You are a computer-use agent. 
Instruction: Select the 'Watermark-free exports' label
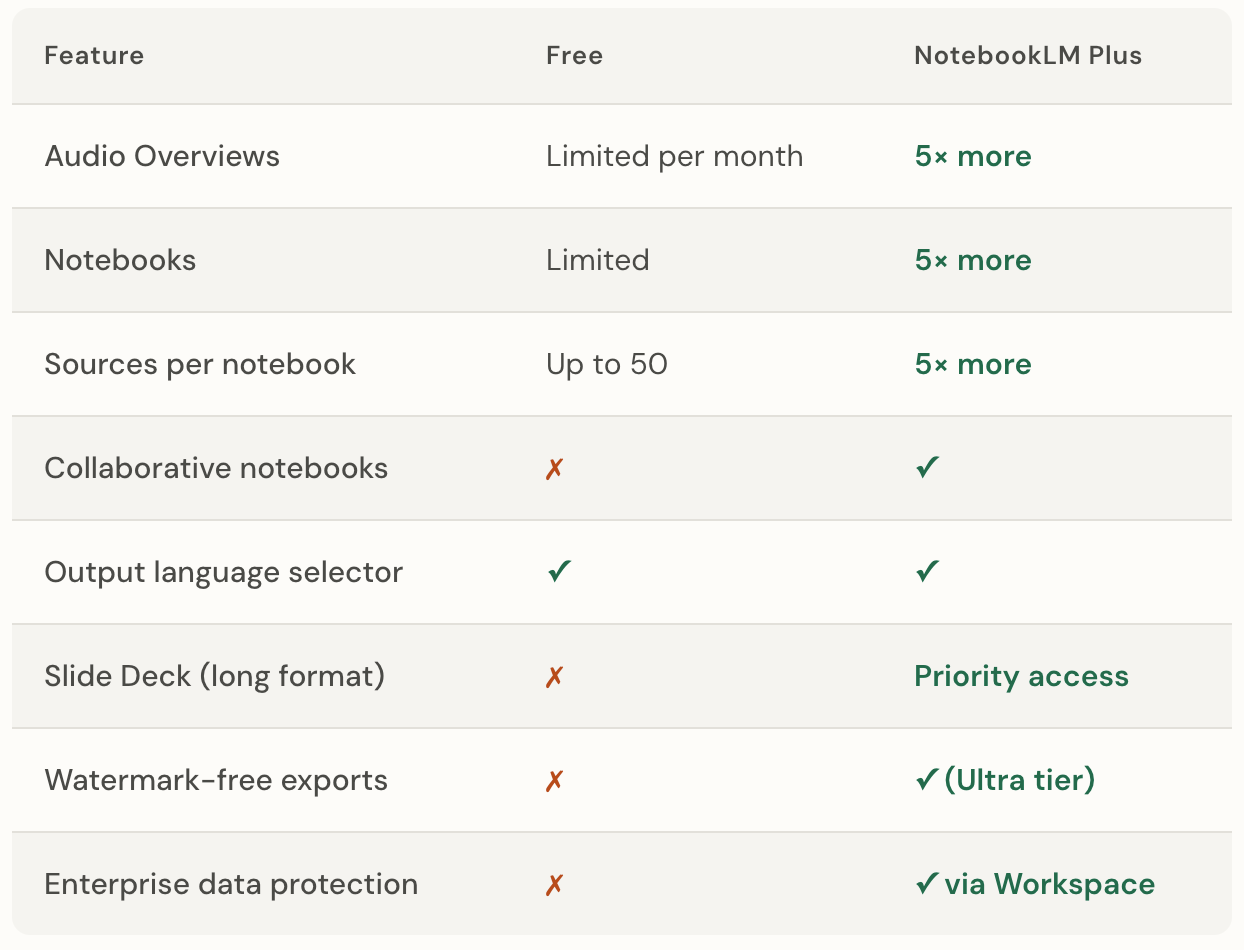tap(216, 780)
